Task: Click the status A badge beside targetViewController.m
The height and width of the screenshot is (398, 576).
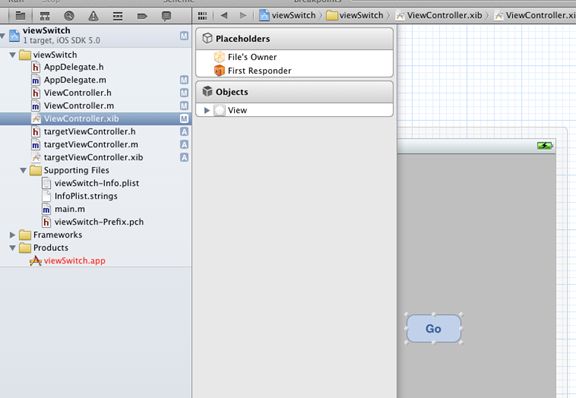Action: coord(184,144)
